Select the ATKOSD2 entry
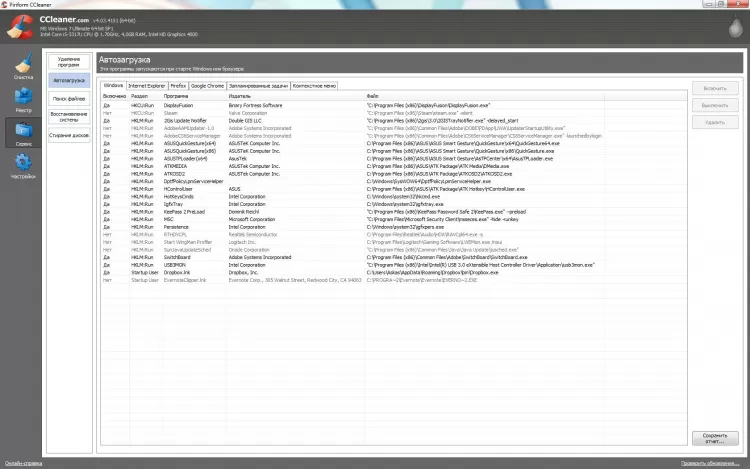The image size is (750, 469). pyautogui.click(x=394, y=174)
